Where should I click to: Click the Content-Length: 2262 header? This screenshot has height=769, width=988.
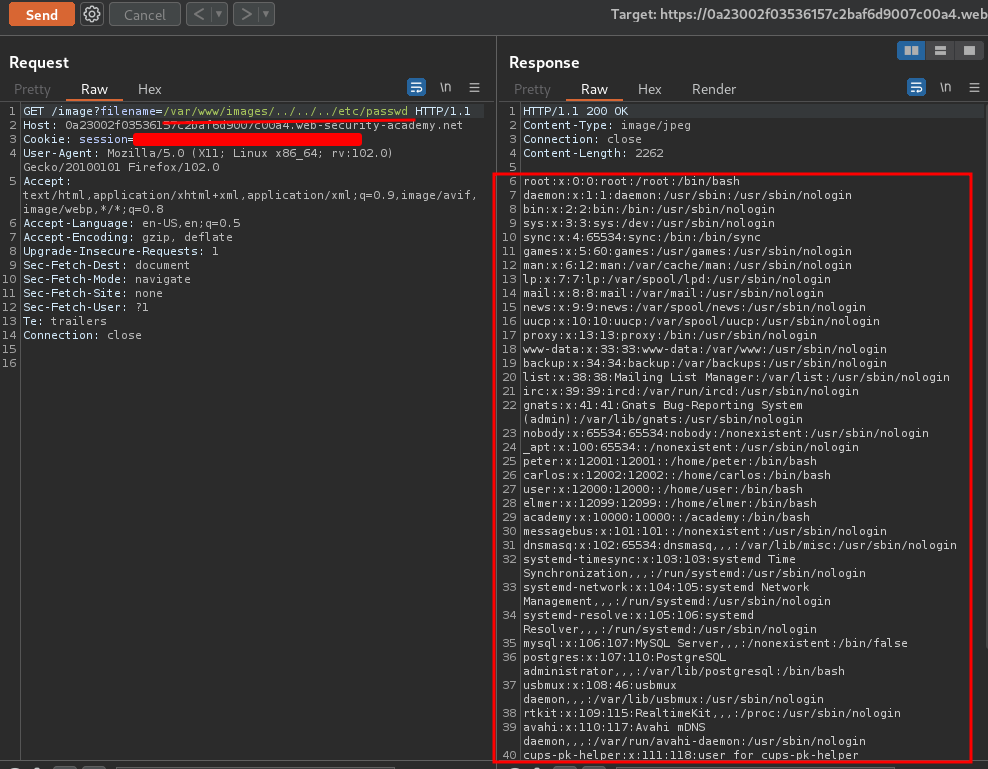click(x=593, y=153)
